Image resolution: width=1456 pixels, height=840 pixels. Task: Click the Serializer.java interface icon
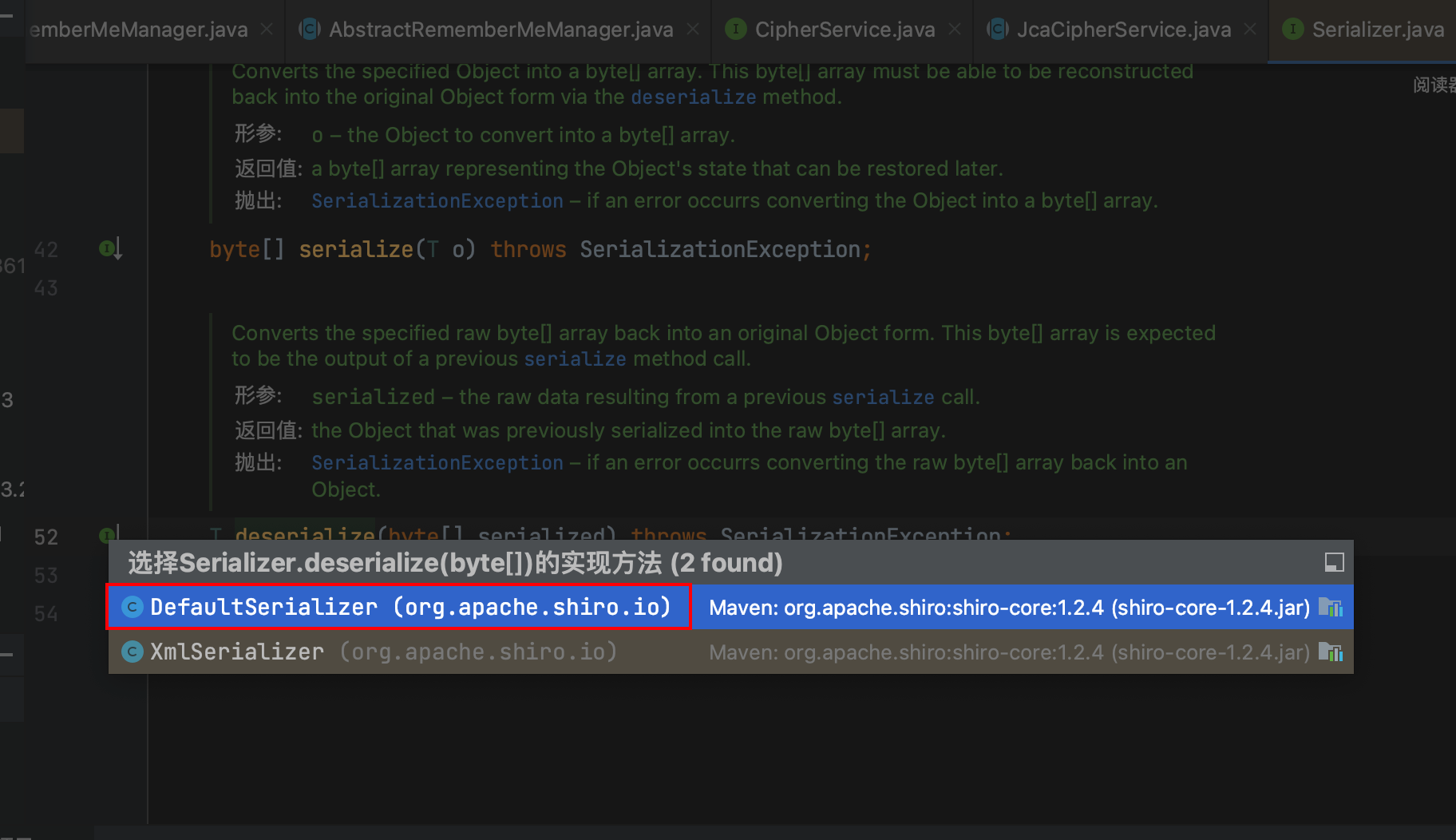pos(1292,30)
